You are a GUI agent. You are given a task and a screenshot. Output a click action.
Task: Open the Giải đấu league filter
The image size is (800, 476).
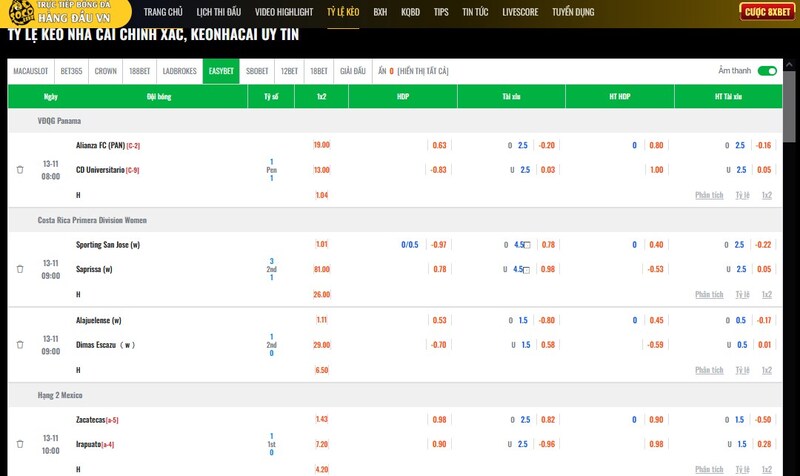tap(353, 71)
